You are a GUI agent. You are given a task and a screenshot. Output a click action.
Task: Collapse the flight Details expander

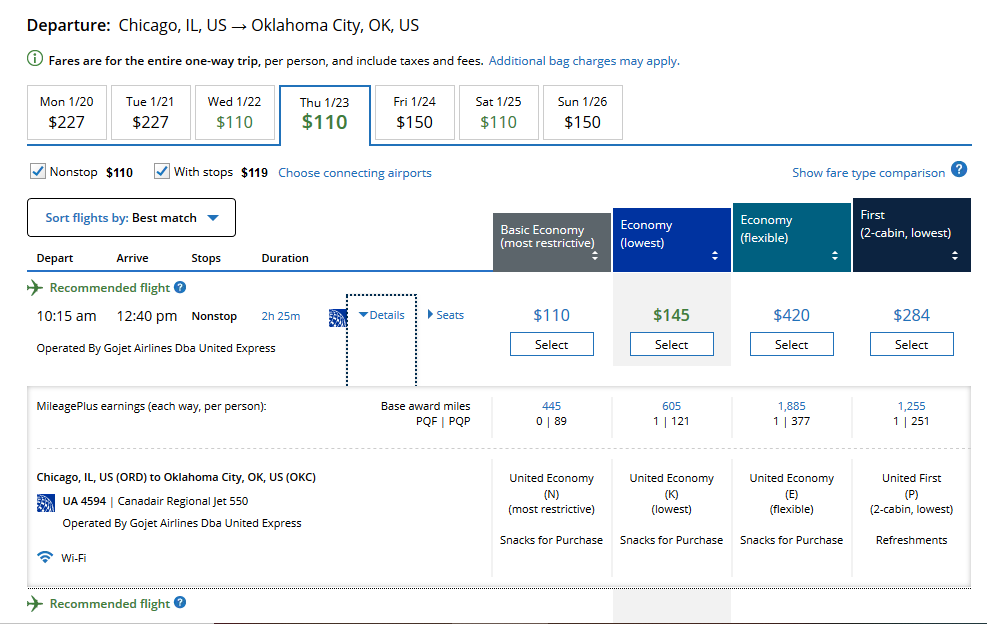pyautogui.click(x=381, y=315)
